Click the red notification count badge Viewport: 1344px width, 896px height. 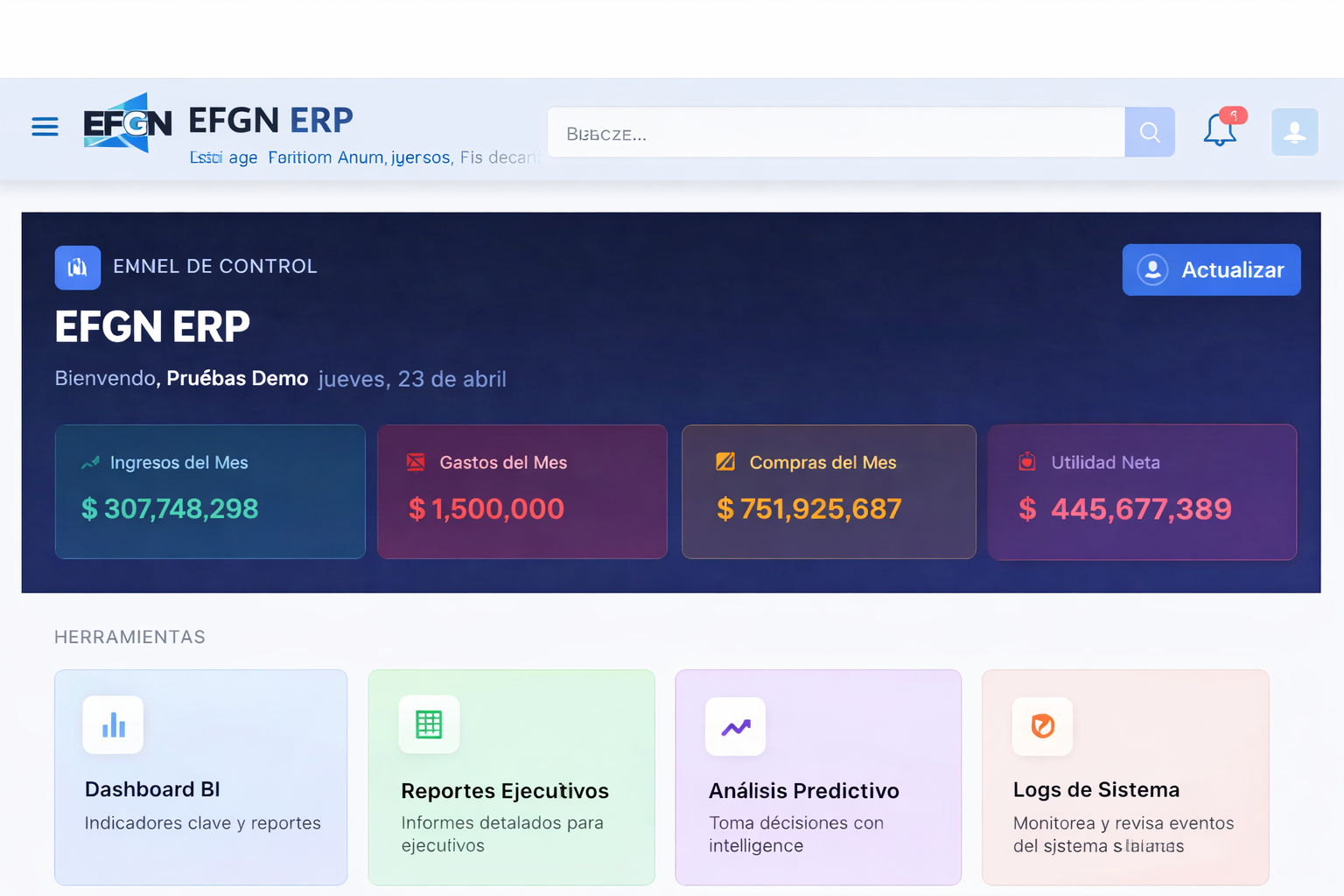[1234, 115]
